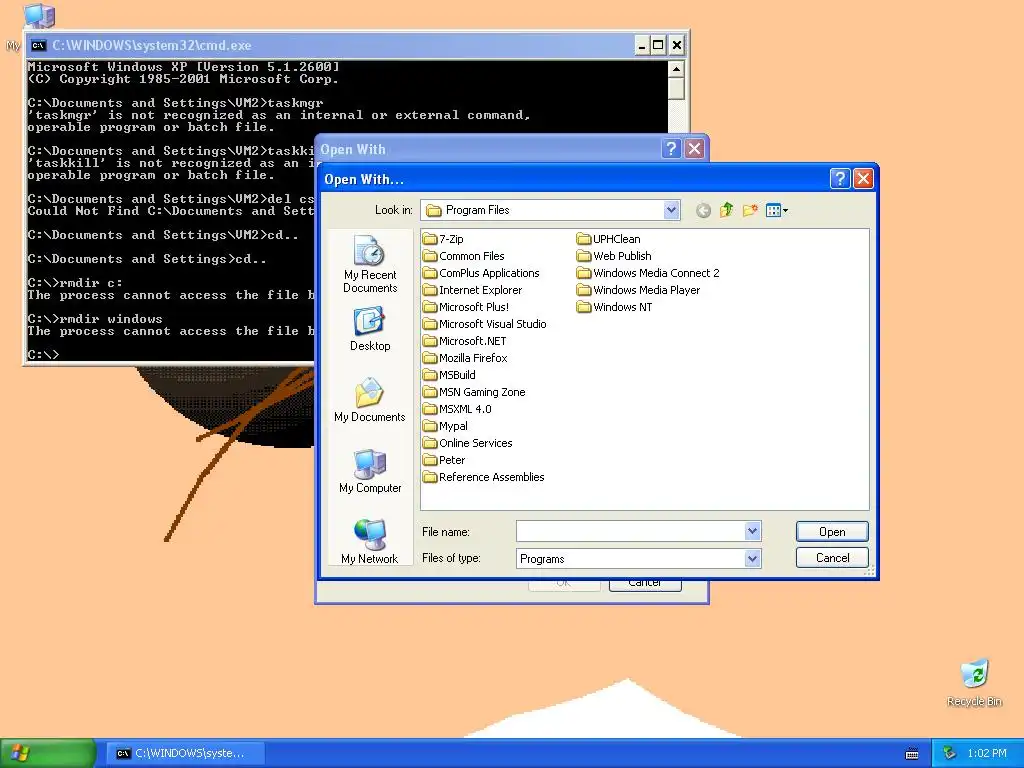The image size is (1024, 768).
Task: Select the Reference Assemblies folder
Action: tap(484, 477)
